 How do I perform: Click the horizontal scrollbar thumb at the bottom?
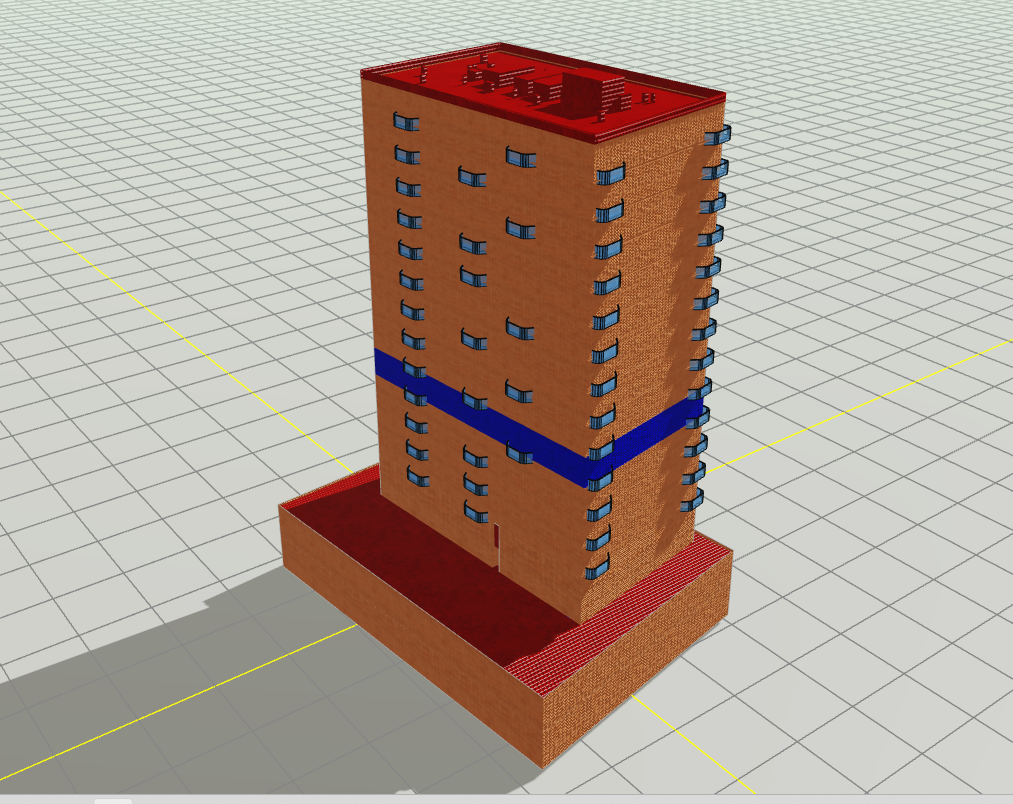pyautogui.click(x=112, y=800)
